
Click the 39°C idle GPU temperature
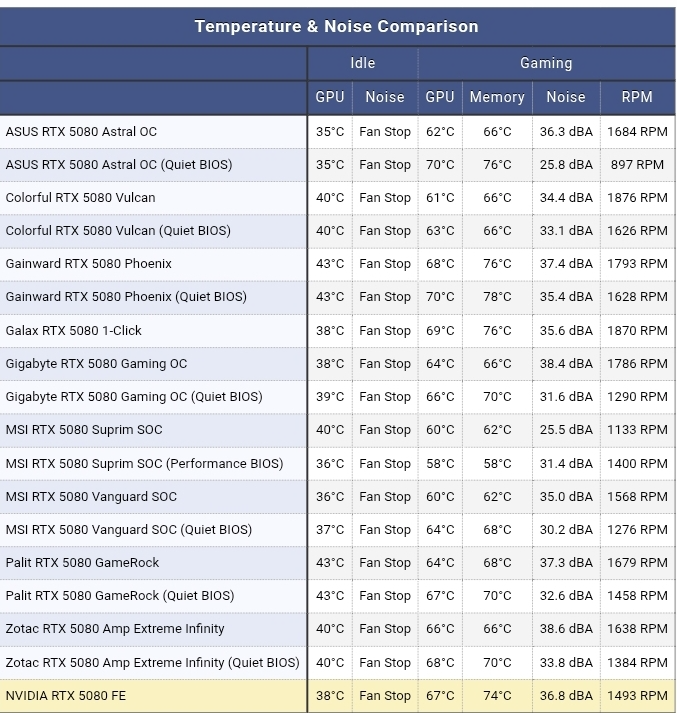[x=330, y=397]
